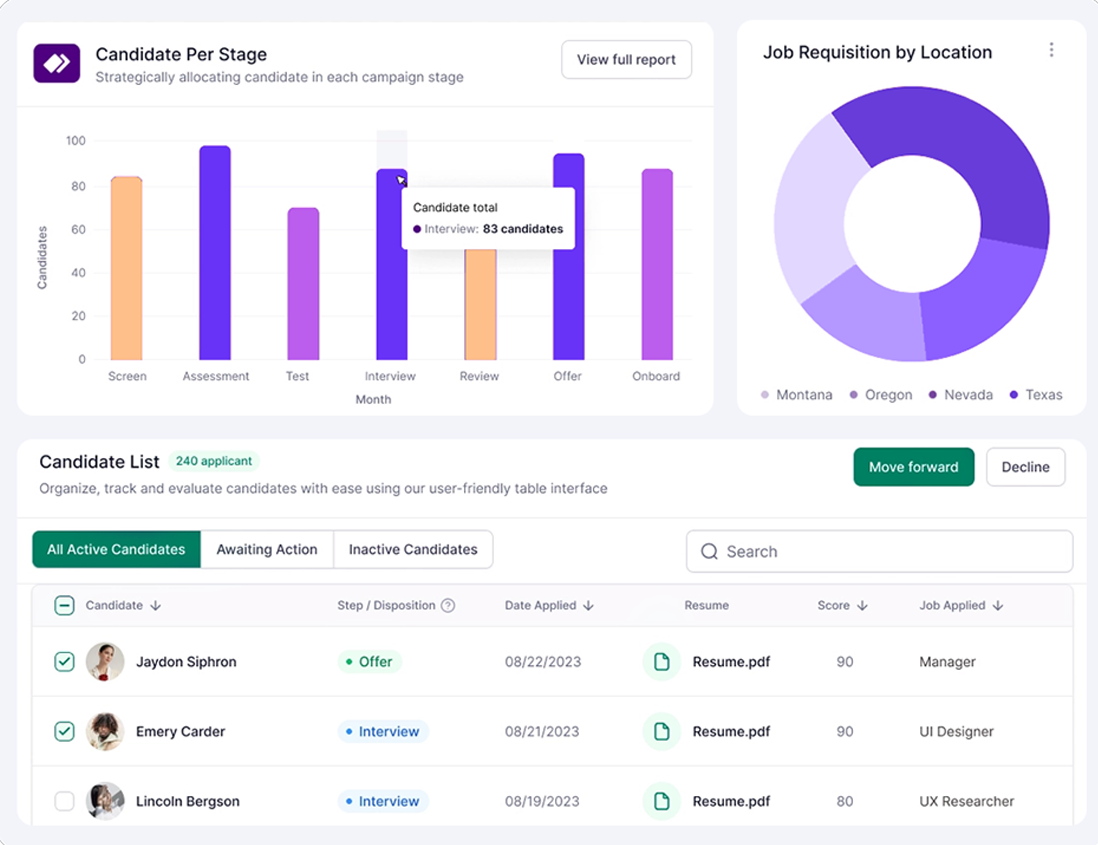This screenshot has height=845, width=1098.
Task: Select the Inactive Candidates tab
Action: coord(413,549)
